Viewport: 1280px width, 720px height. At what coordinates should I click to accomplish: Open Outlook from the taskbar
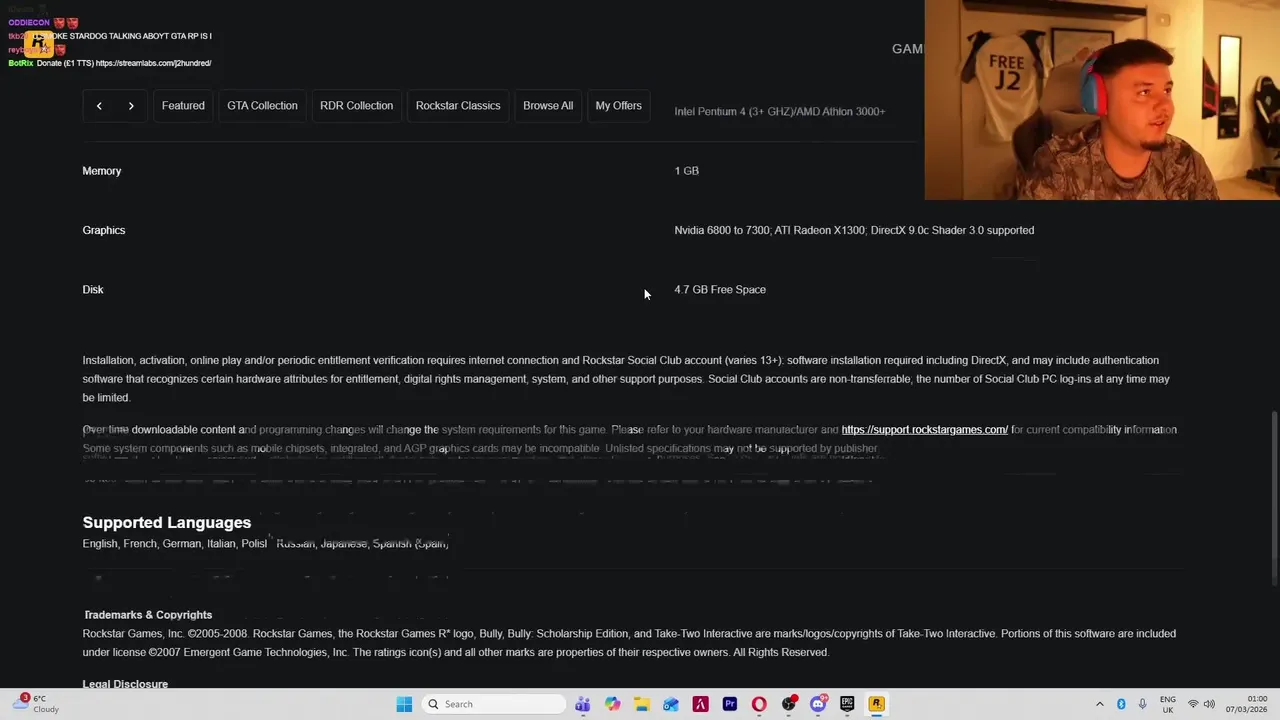(671, 704)
